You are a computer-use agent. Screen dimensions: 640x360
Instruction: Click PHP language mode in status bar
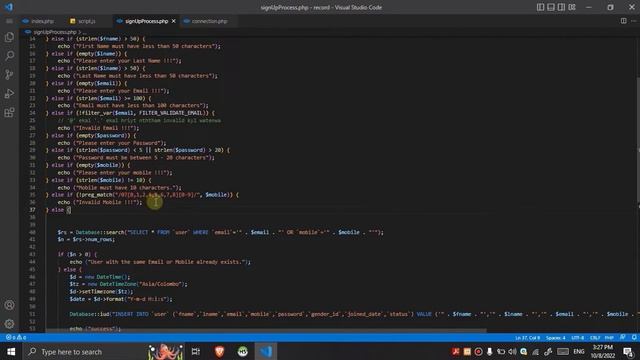[x=609, y=338]
